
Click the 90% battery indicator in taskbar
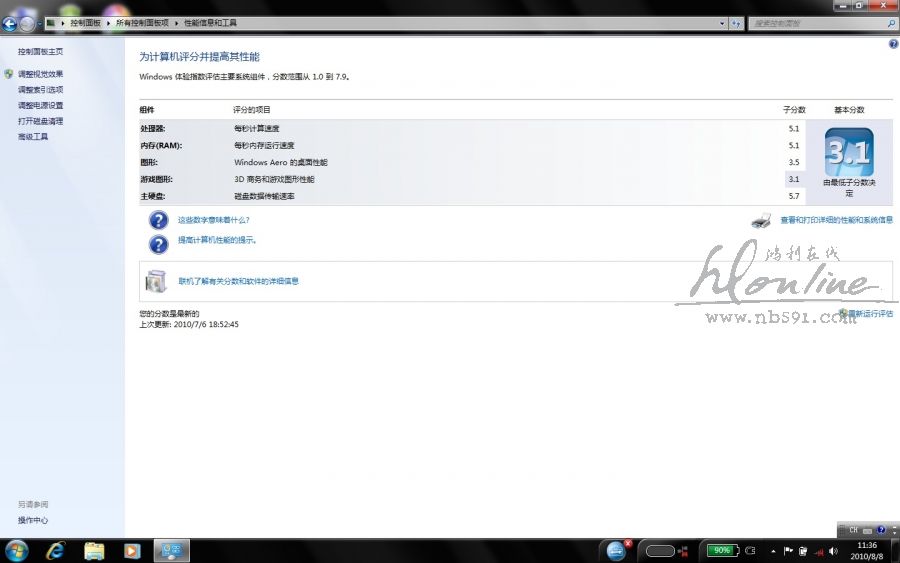pos(720,550)
